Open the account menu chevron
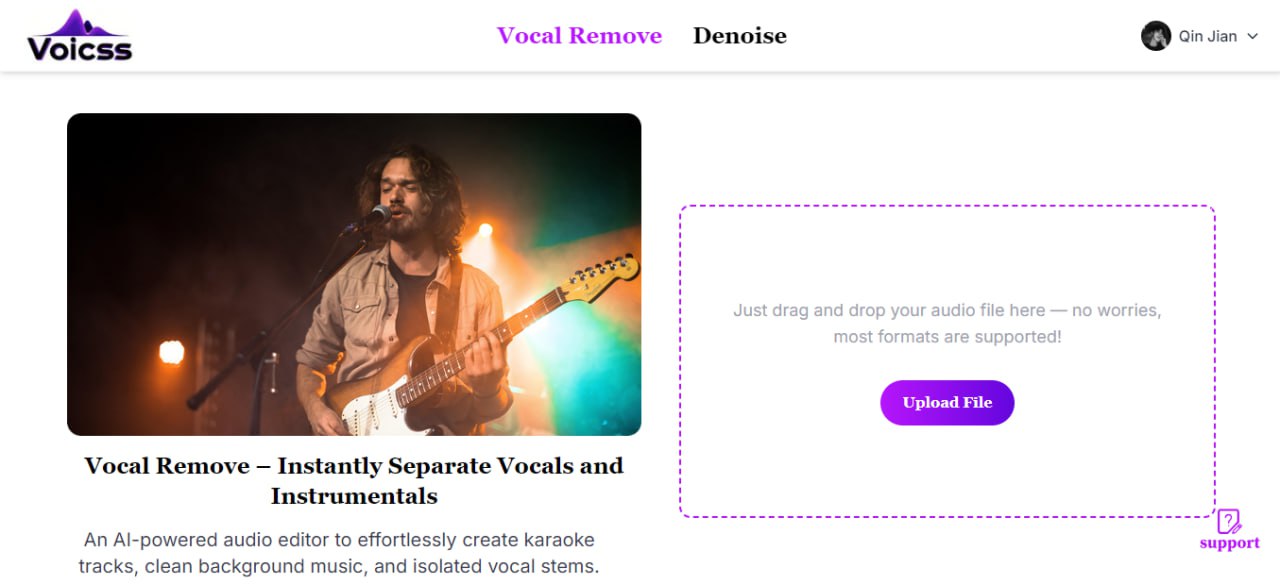Viewport: 1280px width, 584px height. tap(1252, 37)
